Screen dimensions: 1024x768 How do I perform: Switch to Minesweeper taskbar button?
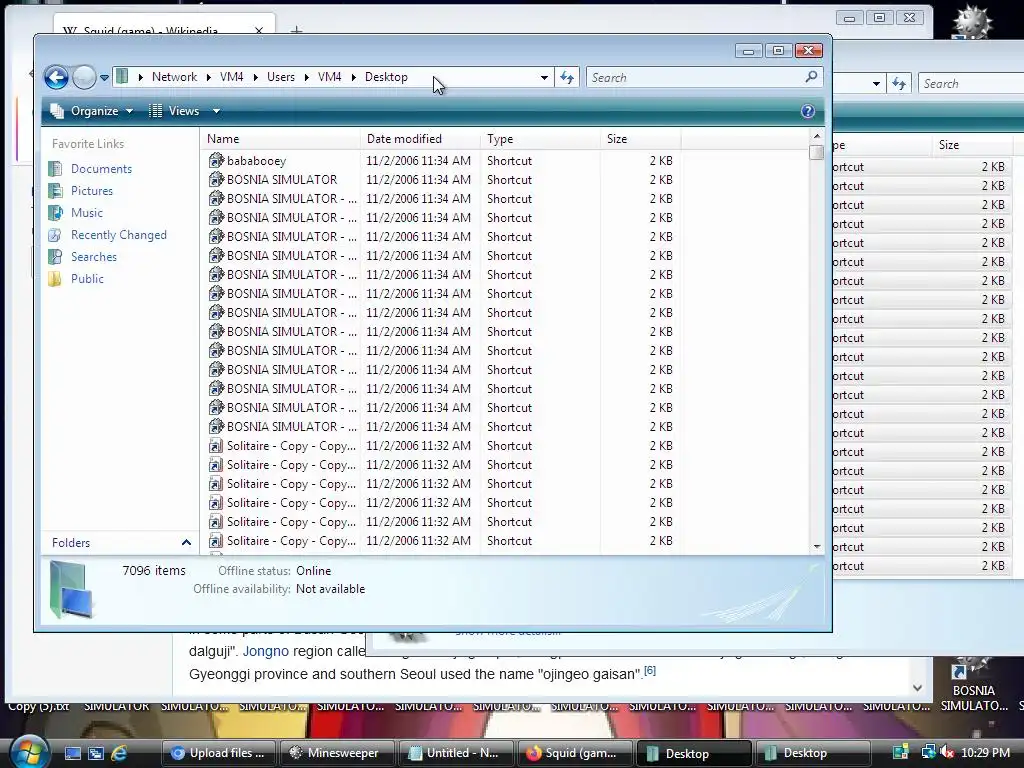point(337,753)
